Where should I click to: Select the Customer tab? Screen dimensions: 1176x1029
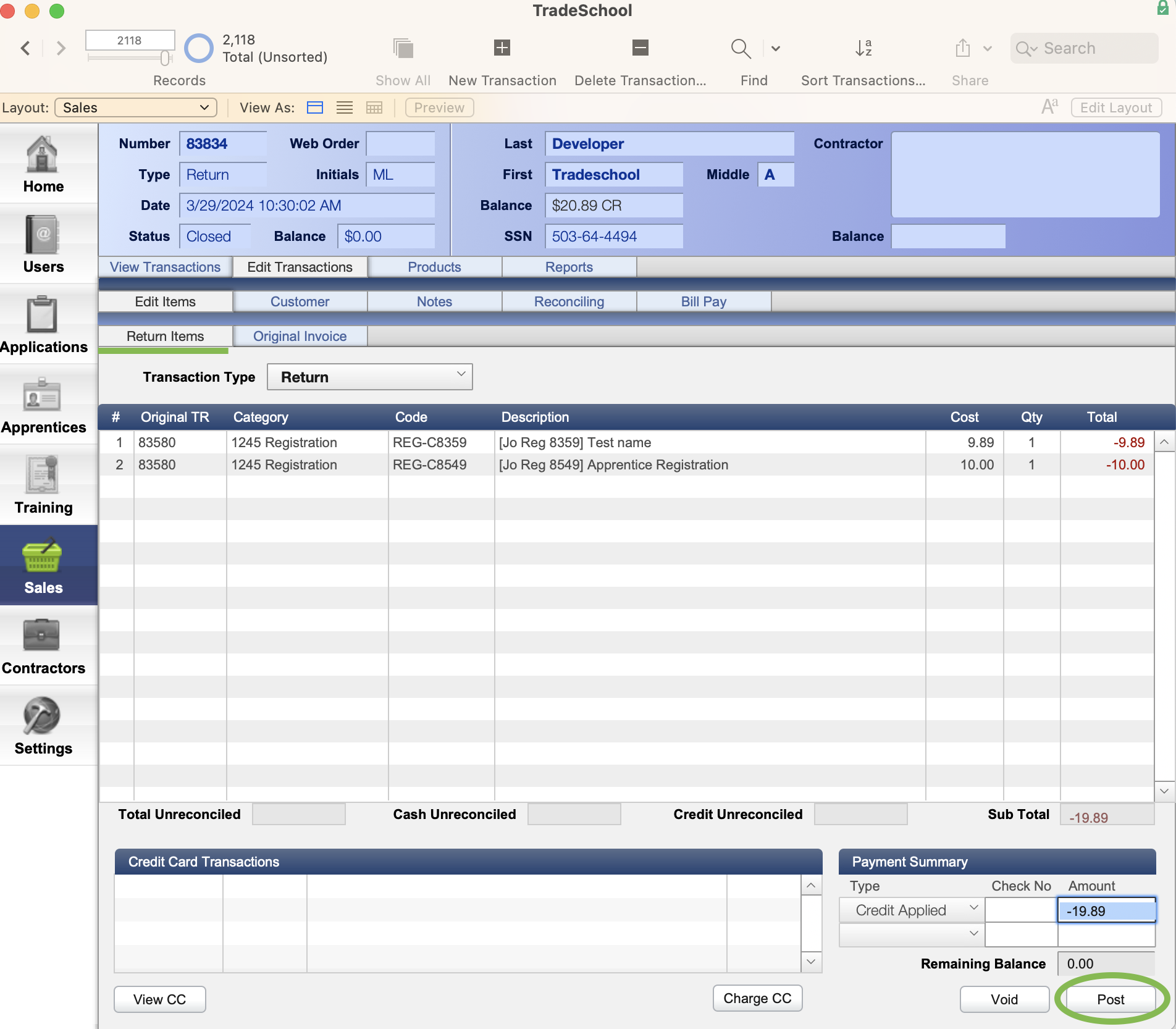pos(300,301)
